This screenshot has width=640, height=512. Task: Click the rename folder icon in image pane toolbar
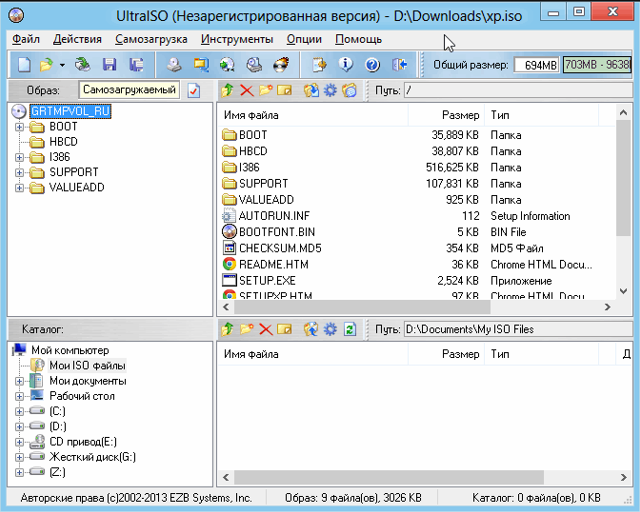(284, 90)
